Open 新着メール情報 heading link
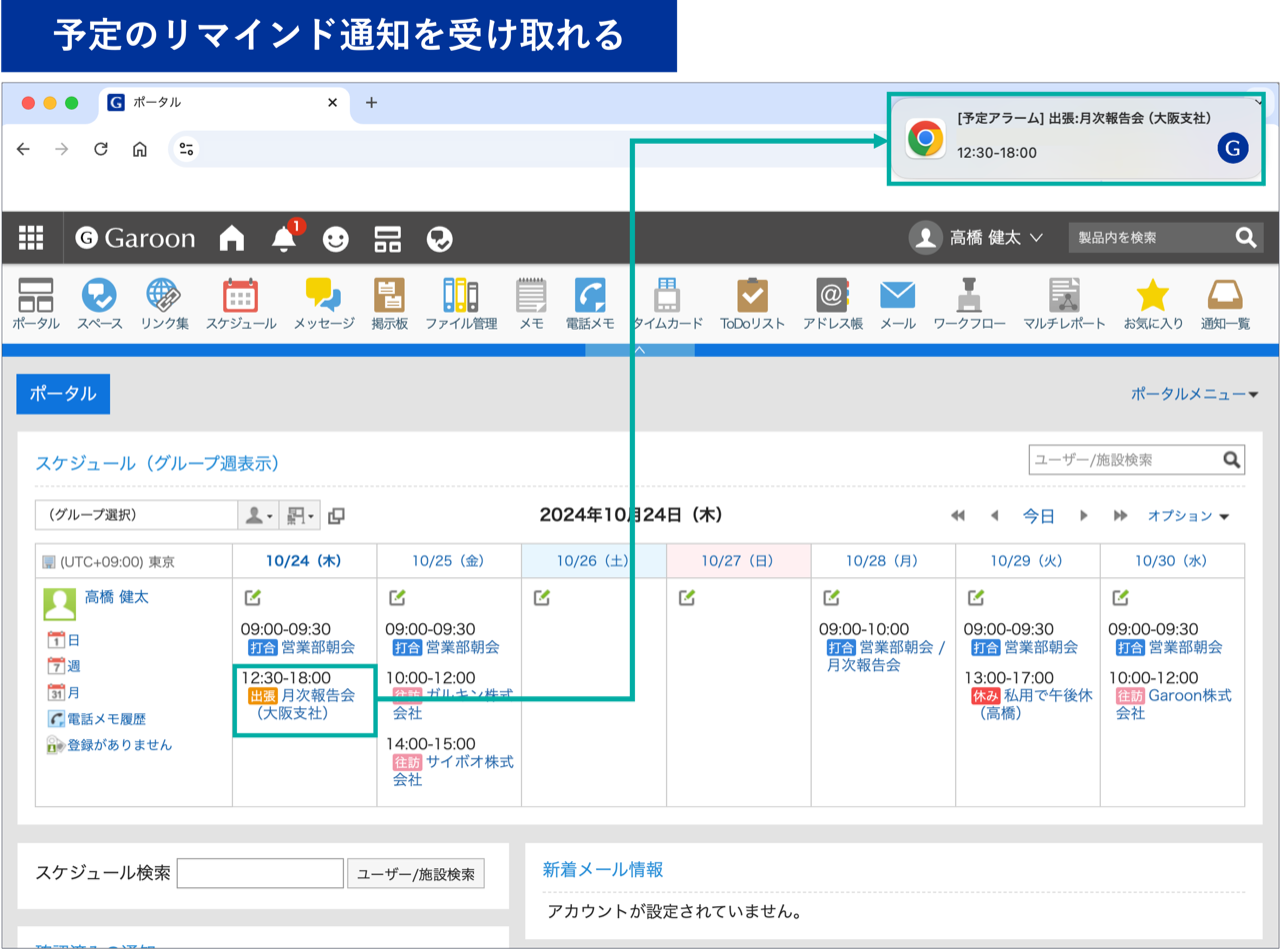Viewport: 1280px width, 949px height. click(x=602, y=870)
